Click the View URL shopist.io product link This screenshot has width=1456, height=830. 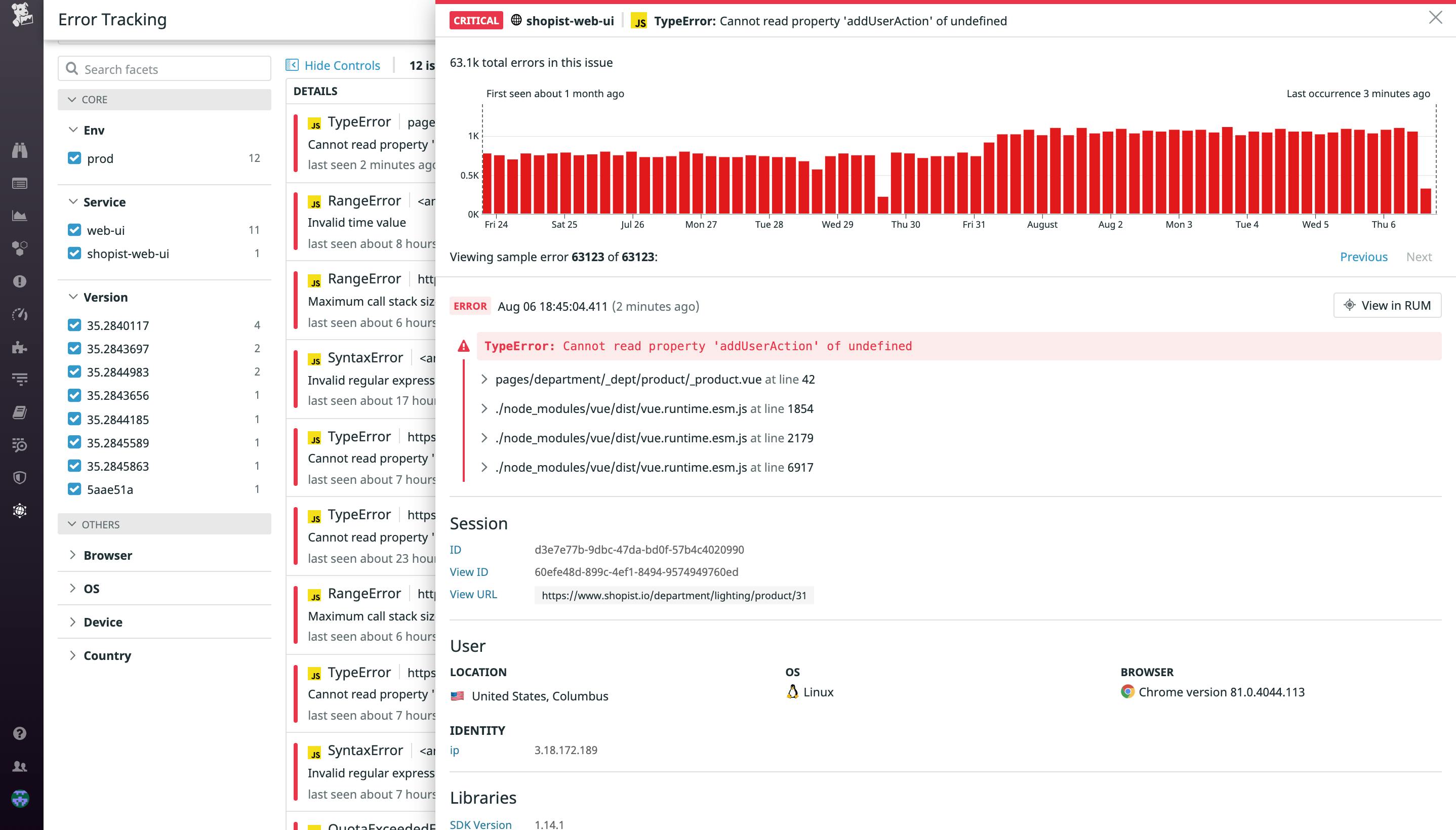click(x=674, y=595)
